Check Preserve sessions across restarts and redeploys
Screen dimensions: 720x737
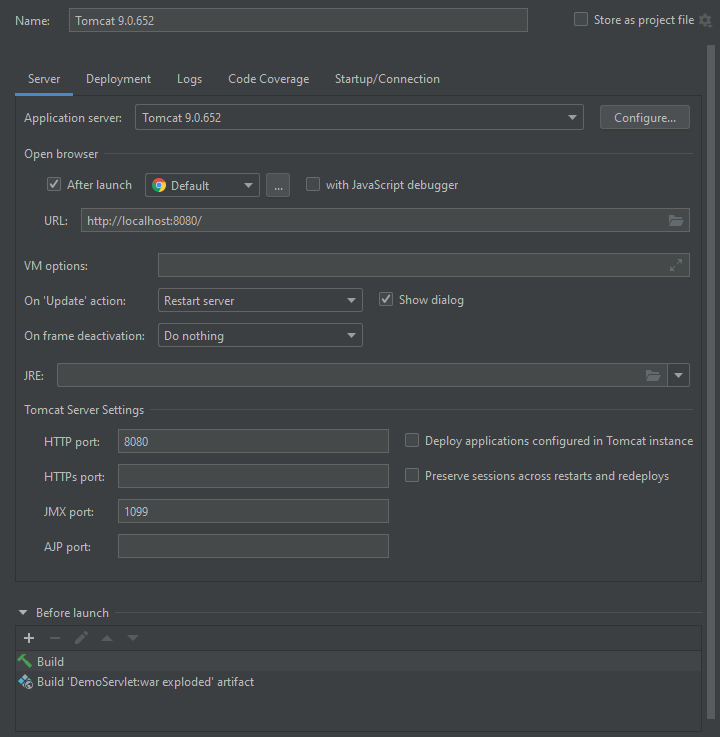[412, 475]
